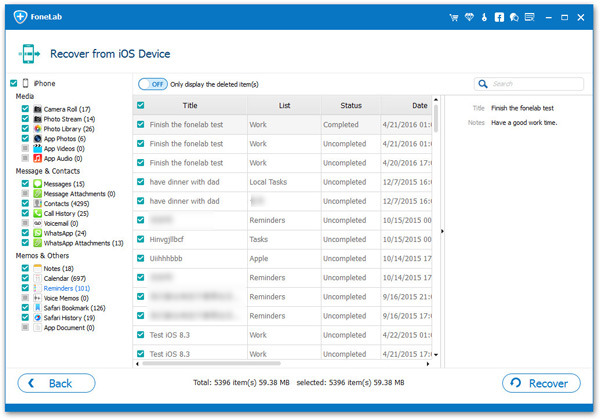Click the horizontal scrollbar thumb

tap(211, 364)
